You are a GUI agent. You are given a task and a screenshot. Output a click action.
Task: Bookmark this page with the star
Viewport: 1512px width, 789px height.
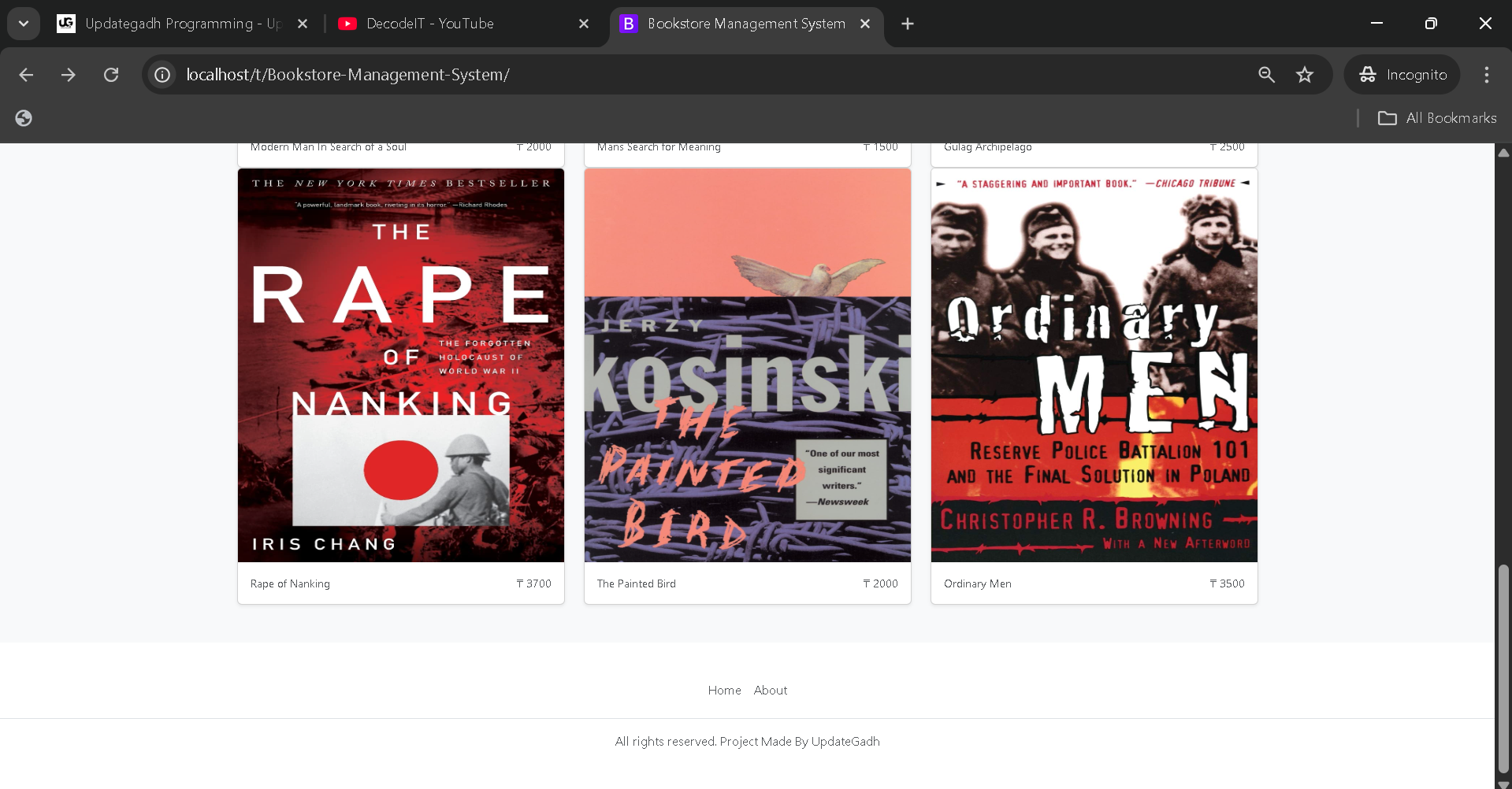[x=1305, y=75]
